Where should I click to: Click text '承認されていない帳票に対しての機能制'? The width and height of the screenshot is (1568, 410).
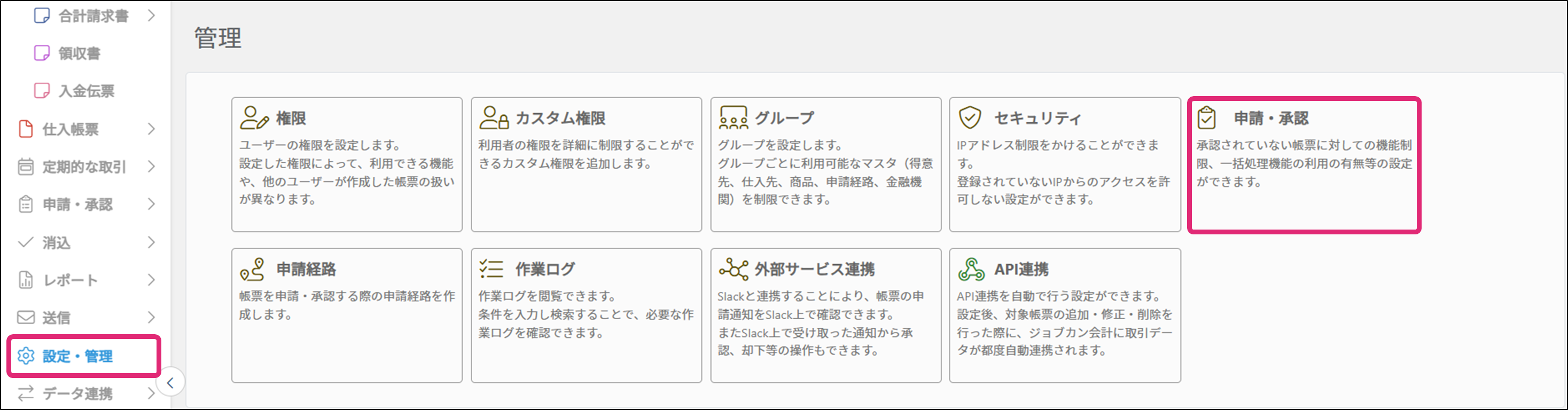1305,145
